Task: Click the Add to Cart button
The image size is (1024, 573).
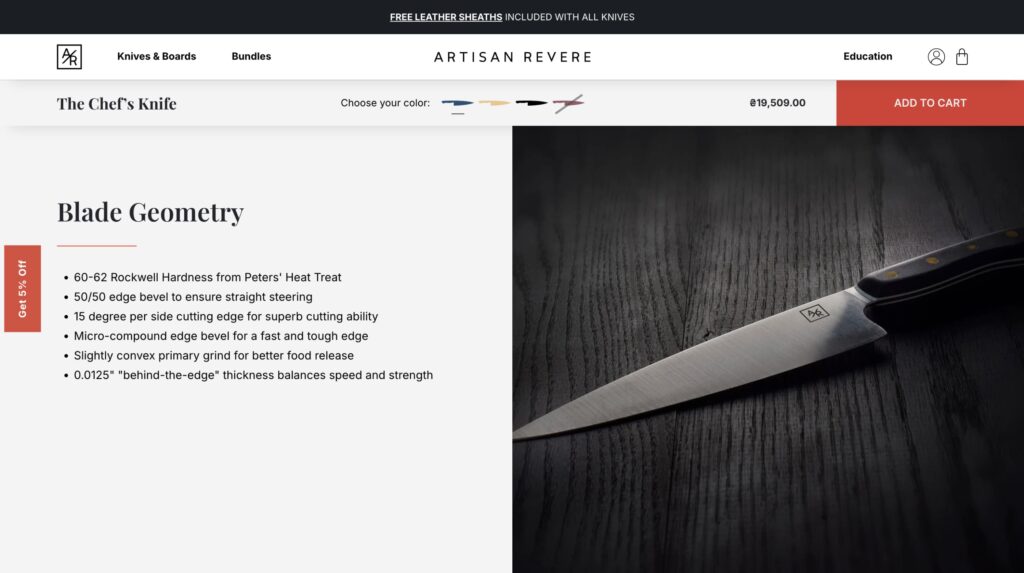Action: [x=930, y=103]
